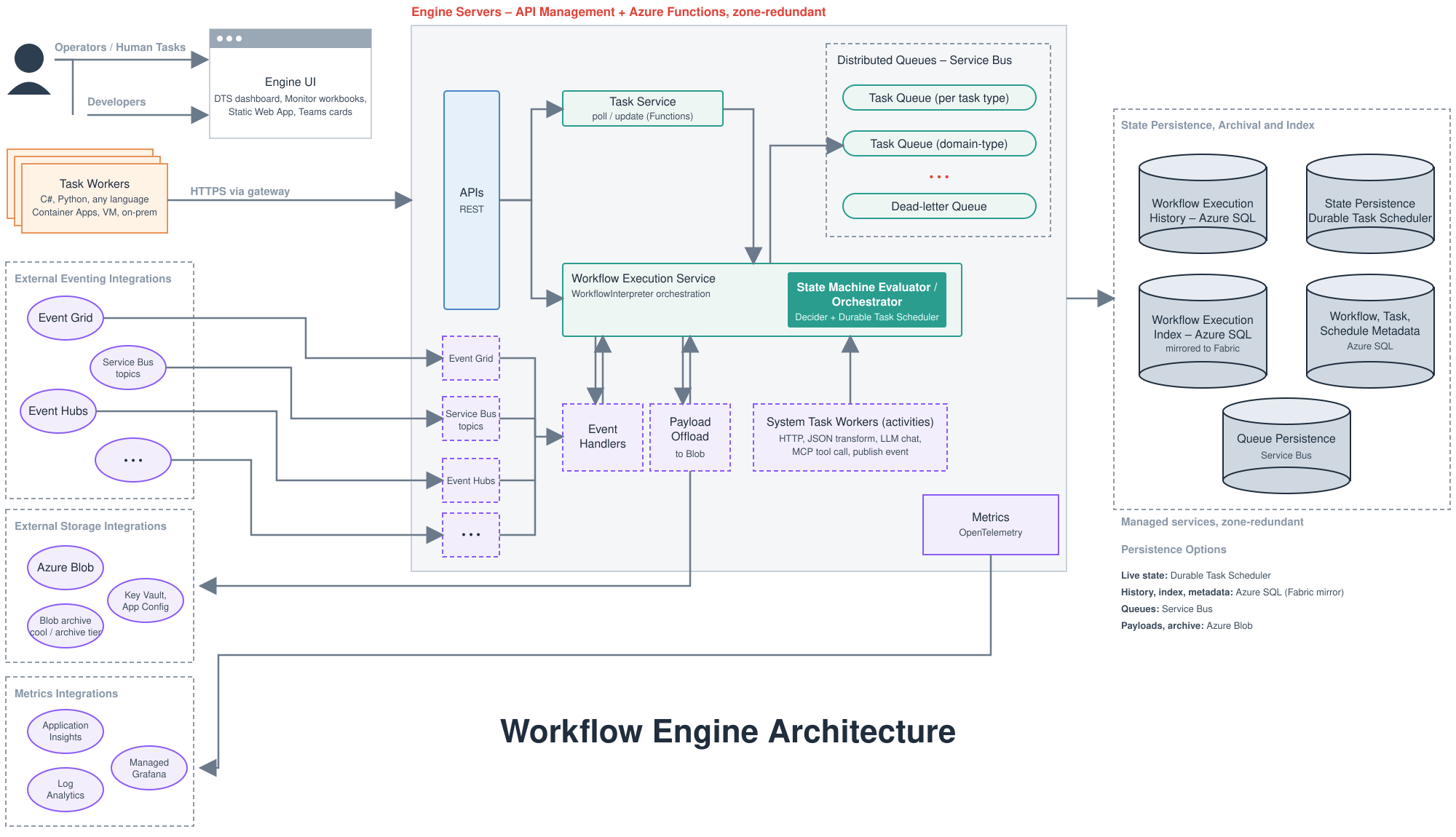Click the Distributed Queues – Service Bus heading
Screen dimensions: 1456x837
point(925,60)
